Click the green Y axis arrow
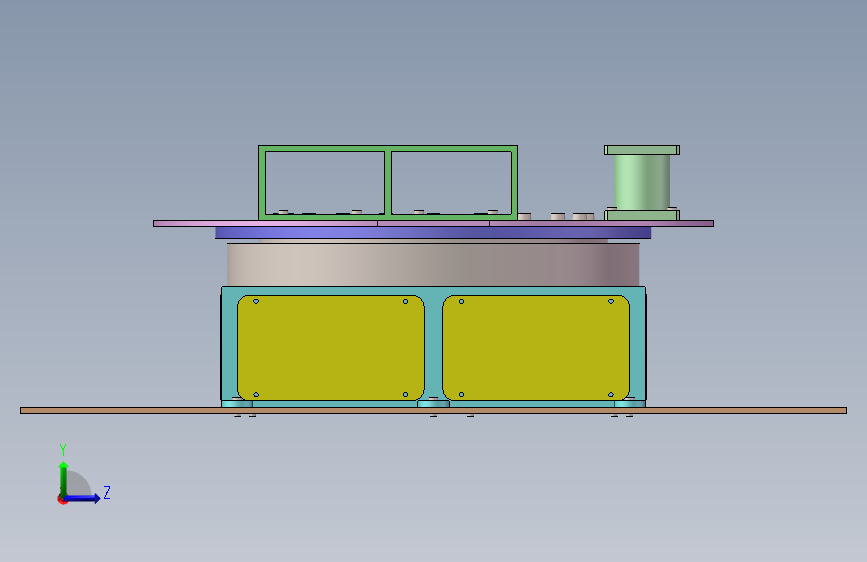The image size is (867, 562). [64, 479]
